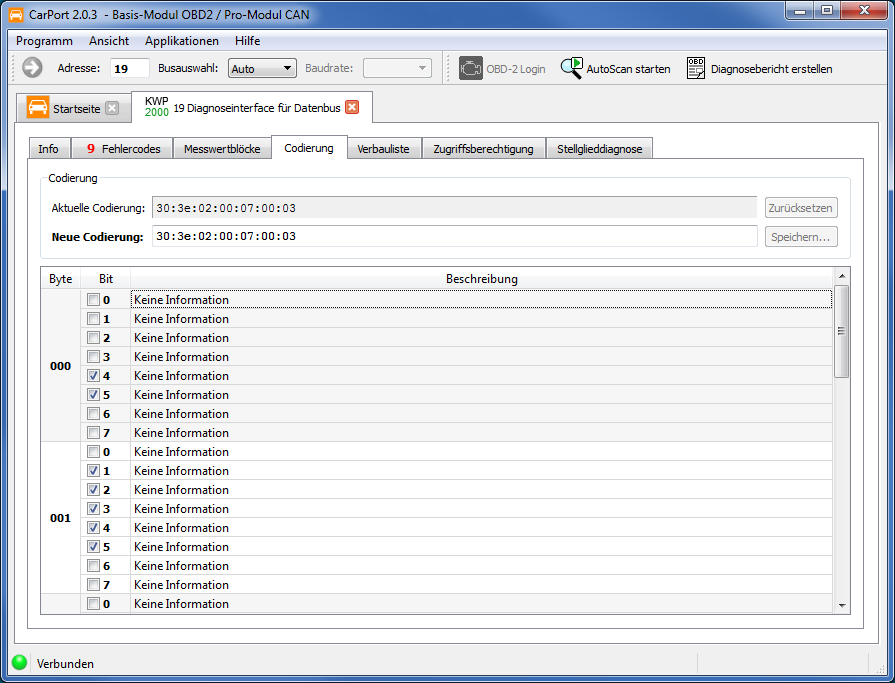Switch to the Fehlercodes tab
Screen dimensions: 895x683
[123, 149]
